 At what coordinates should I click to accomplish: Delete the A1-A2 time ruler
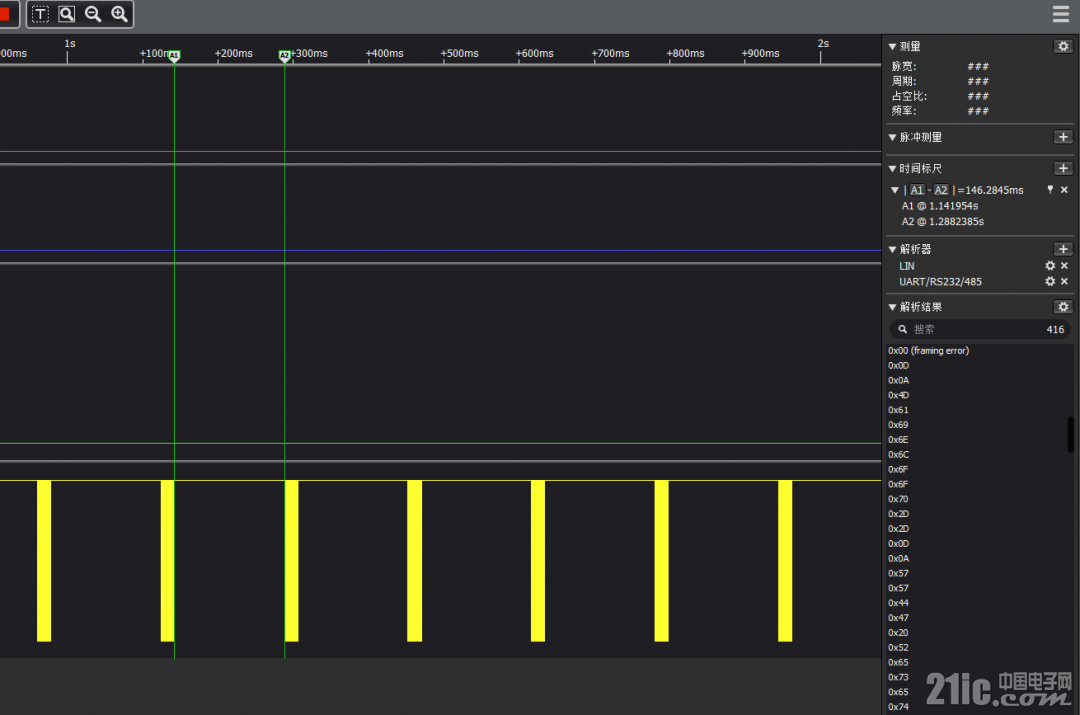[x=1064, y=189]
